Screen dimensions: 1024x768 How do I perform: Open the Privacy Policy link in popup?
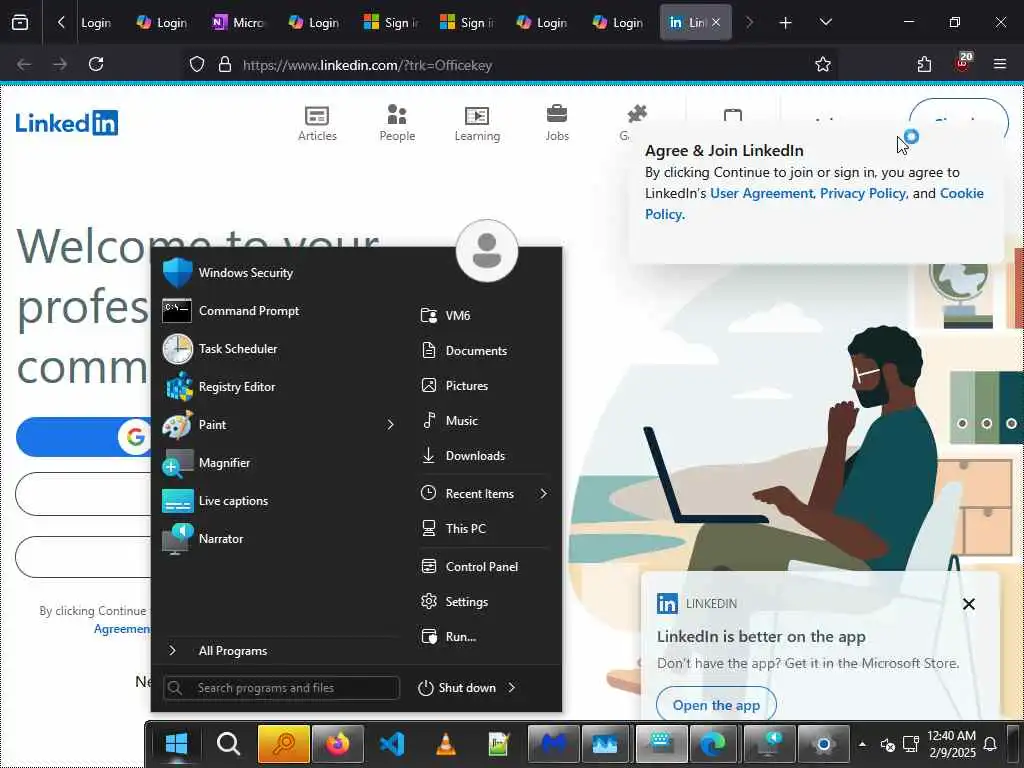point(863,193)
